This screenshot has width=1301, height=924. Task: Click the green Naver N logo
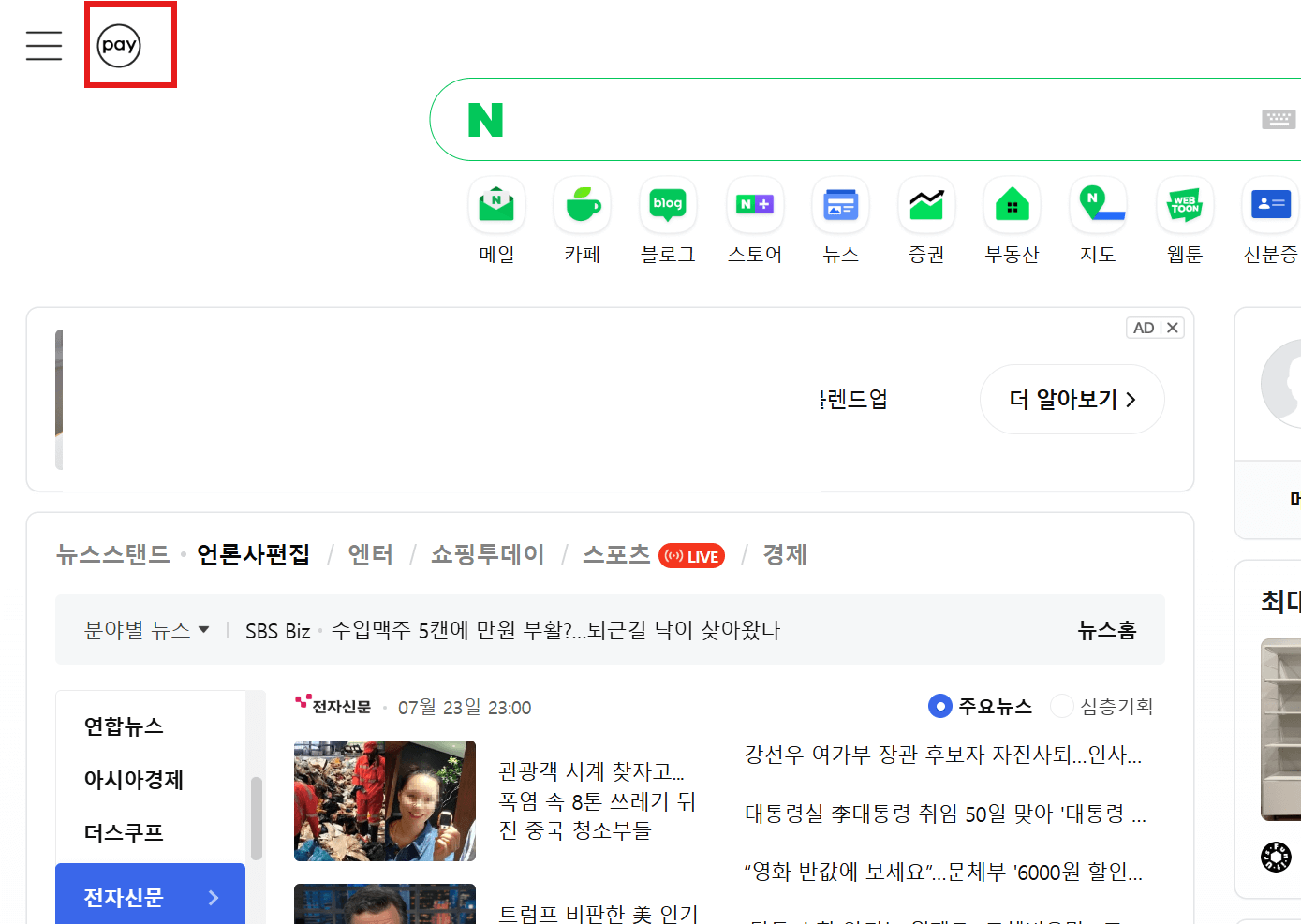(485, 120)
